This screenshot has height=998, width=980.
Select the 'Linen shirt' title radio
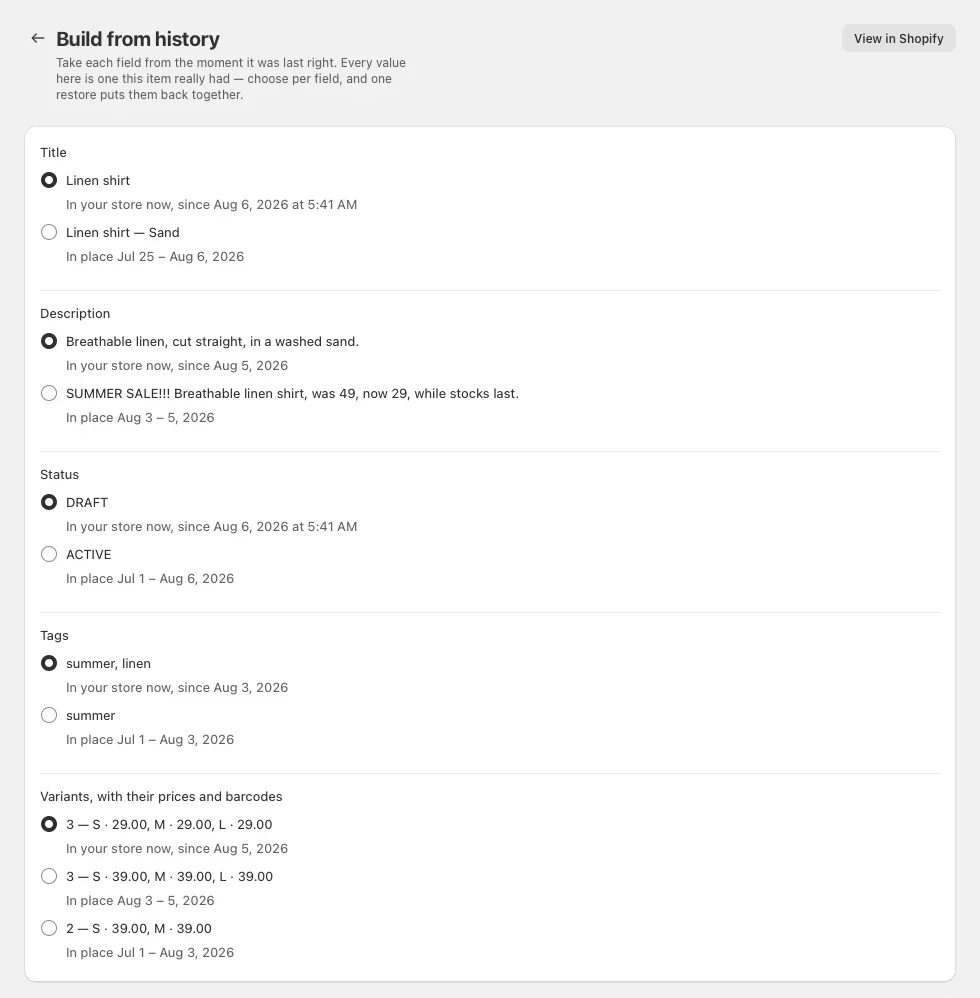[49, 180]
